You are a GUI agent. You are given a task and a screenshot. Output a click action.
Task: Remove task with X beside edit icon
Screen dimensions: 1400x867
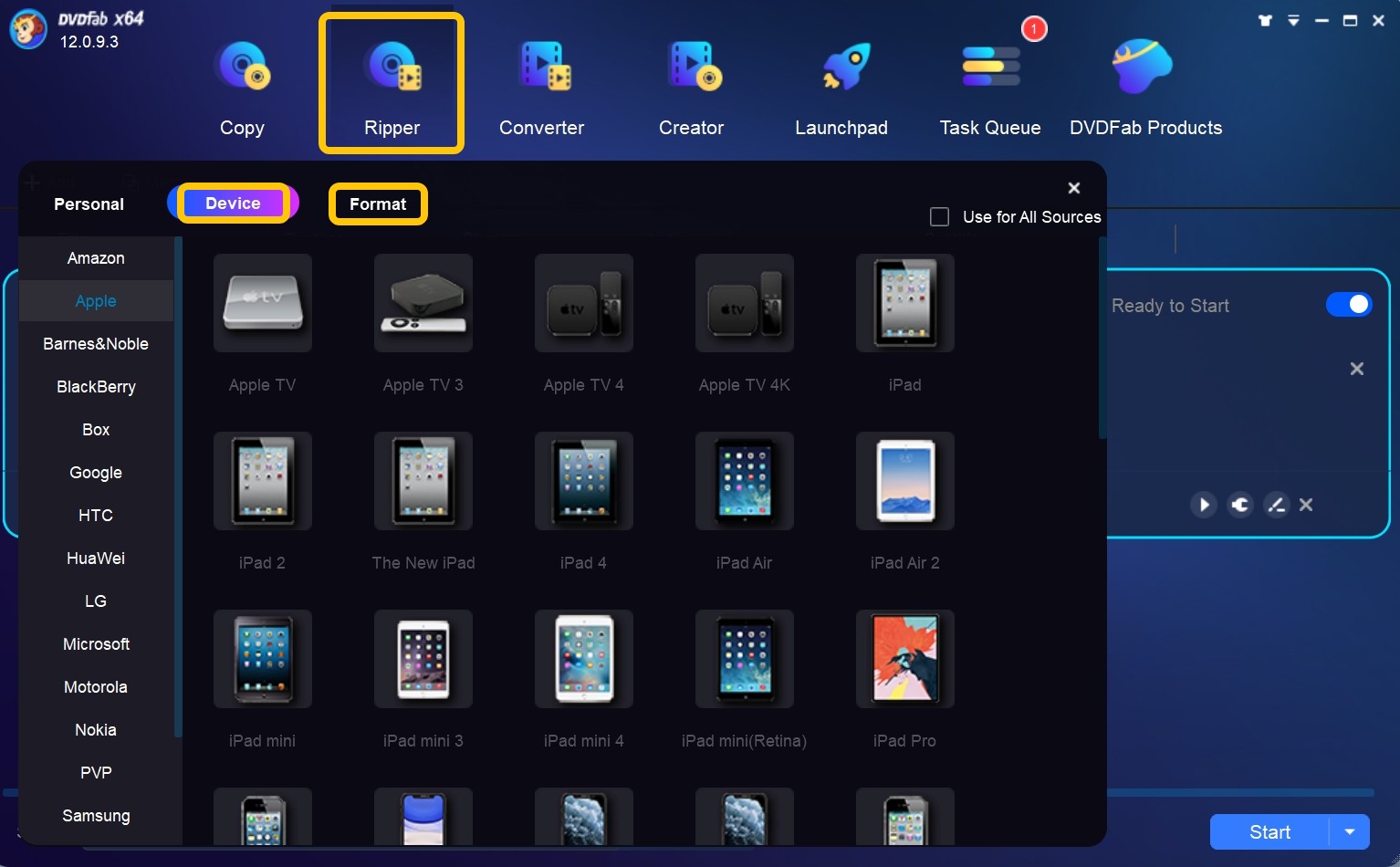(1306, 505)
